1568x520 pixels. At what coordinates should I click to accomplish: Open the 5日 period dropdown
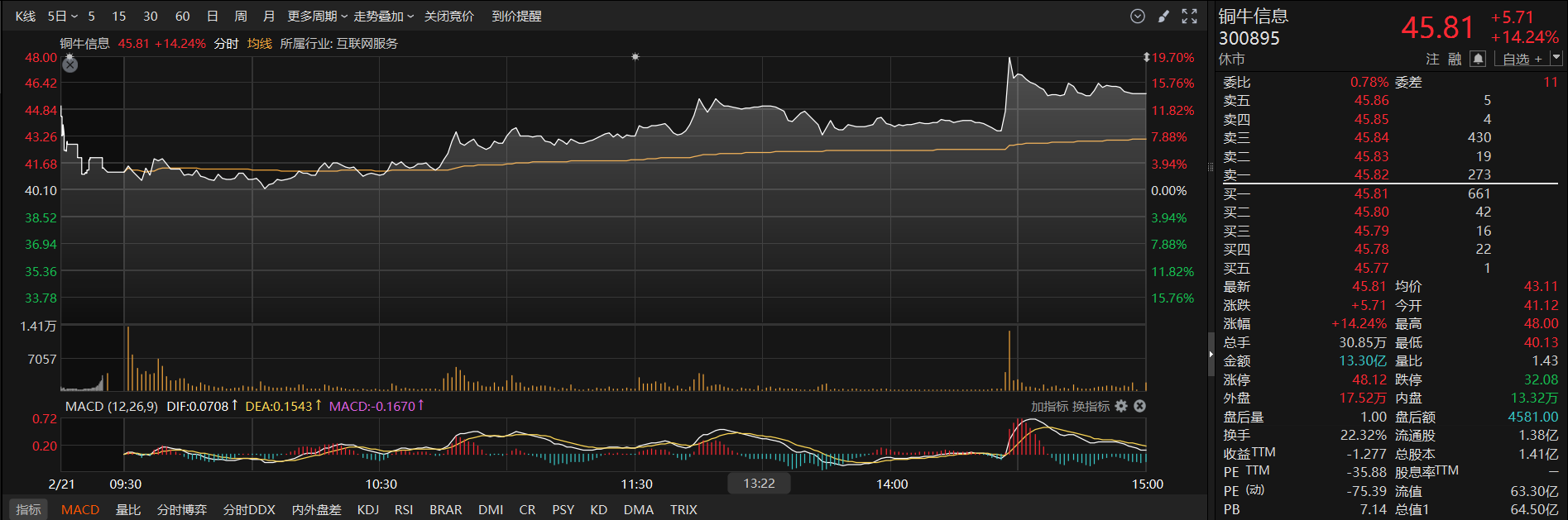point(62,17)
